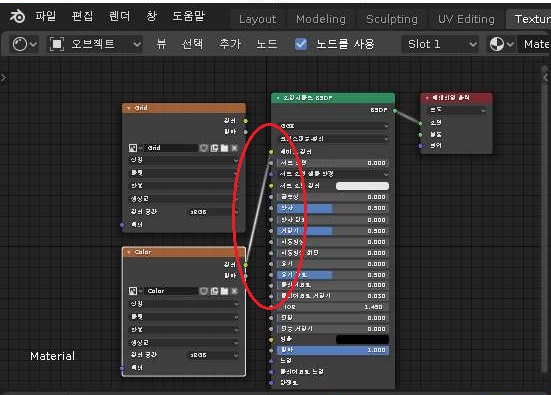Click the new image icon in Color node
This screenshot has height=395, width=551.
pyautogui.click(x=214, y=291)
